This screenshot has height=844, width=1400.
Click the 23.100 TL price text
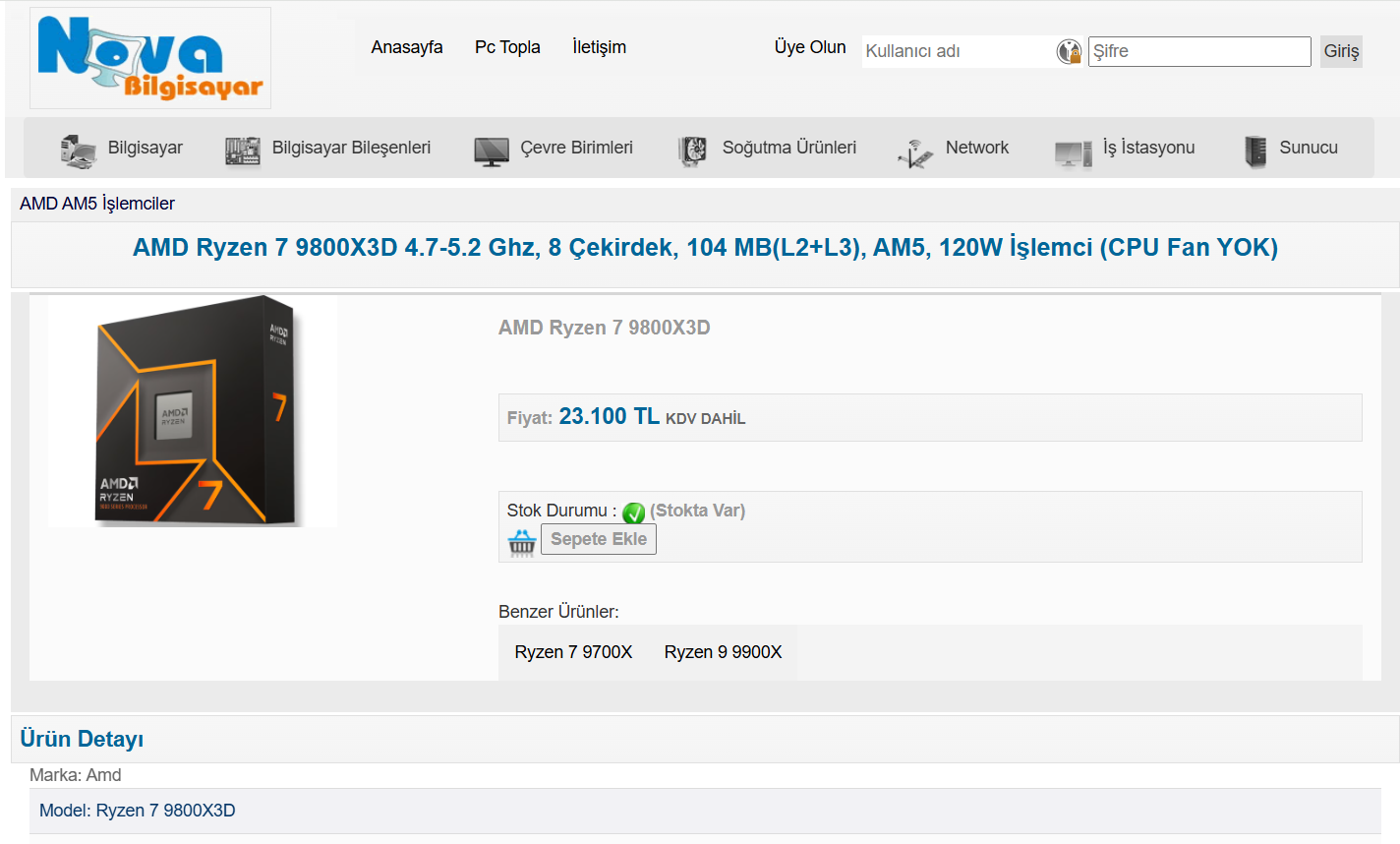click(609, 416)
